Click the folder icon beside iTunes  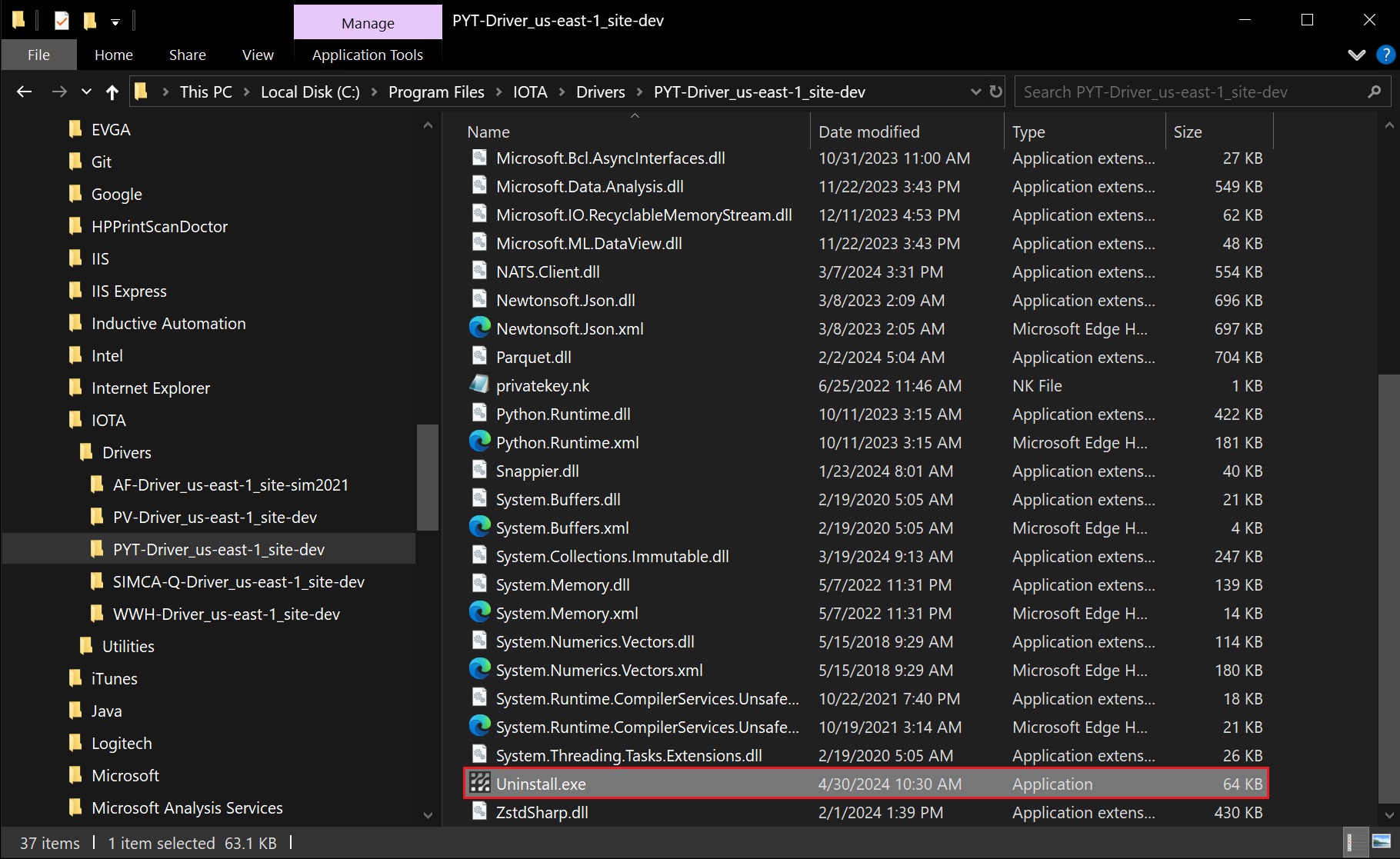coord(75,678)
